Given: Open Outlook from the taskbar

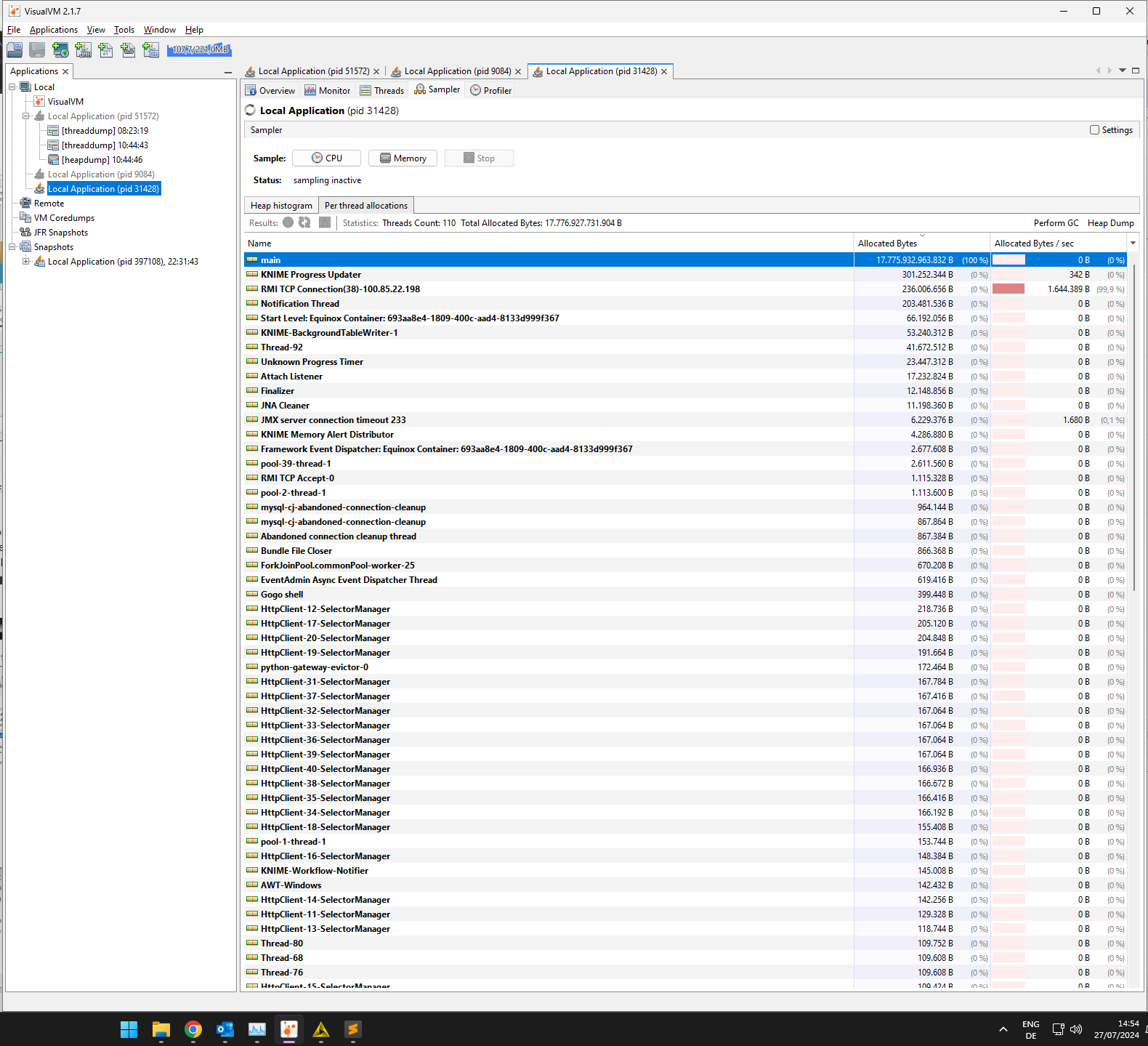Looking at the screenshot, I should click(225, 1029).
